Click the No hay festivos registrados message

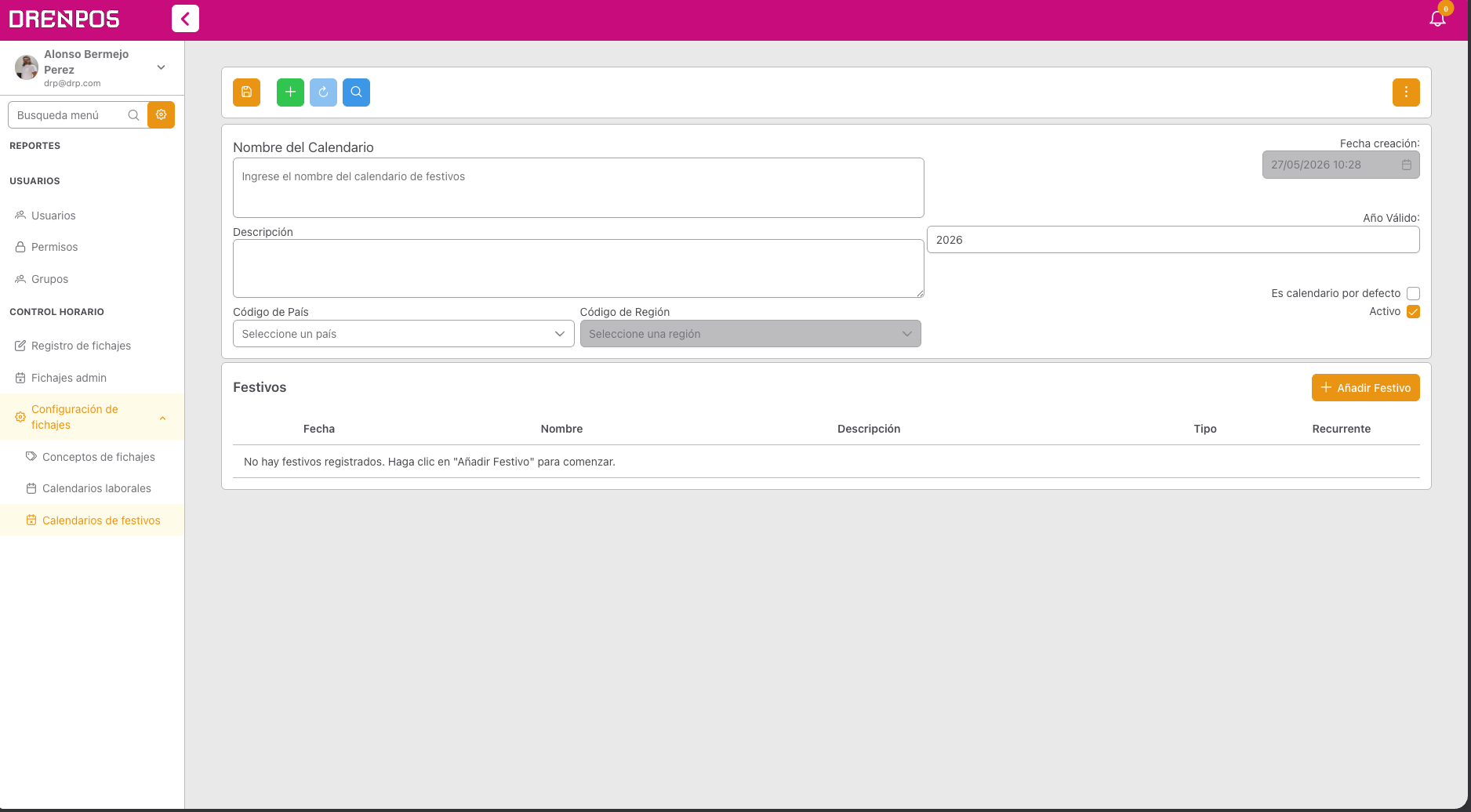[x=430, y=462]
